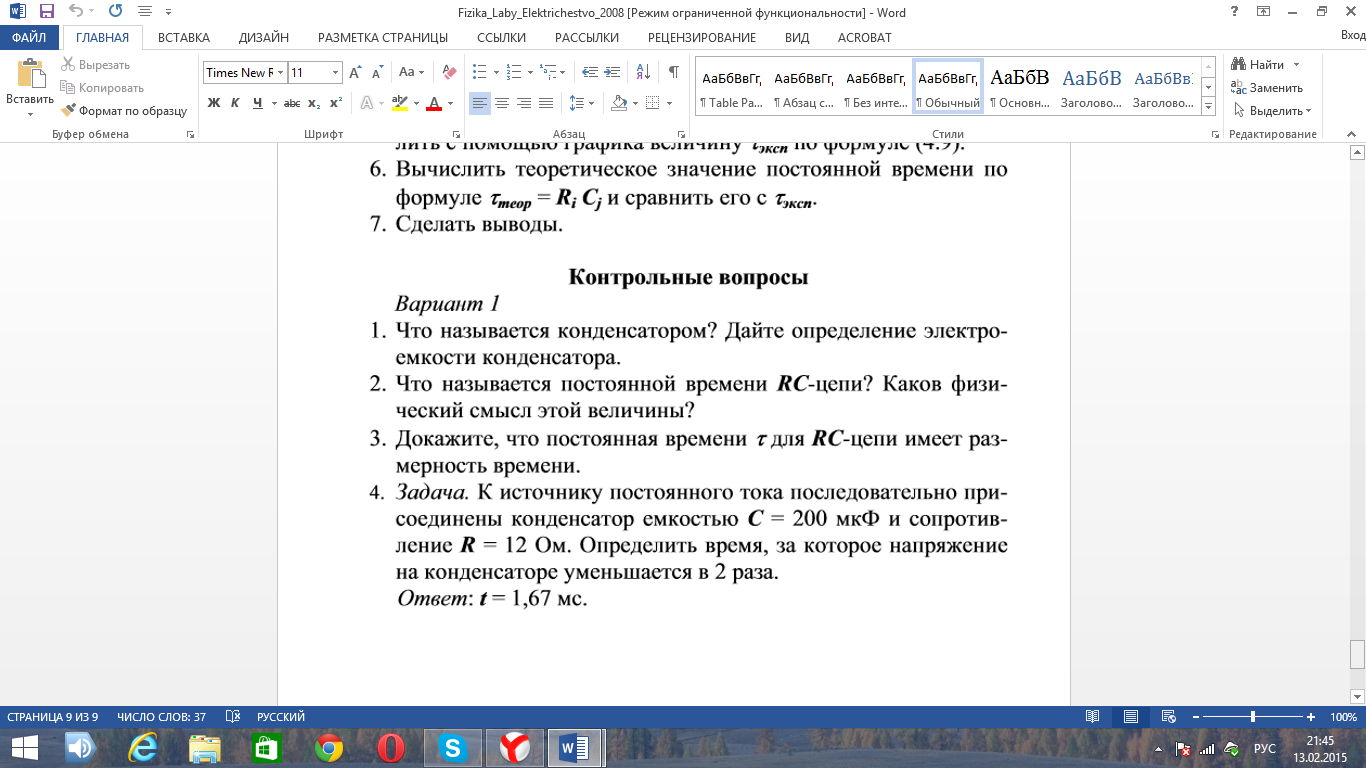Switch to read mode view in the status bar
The width and height of the screenshot is (1366, 768).
pyautogui.click(x=1092, y=717)
